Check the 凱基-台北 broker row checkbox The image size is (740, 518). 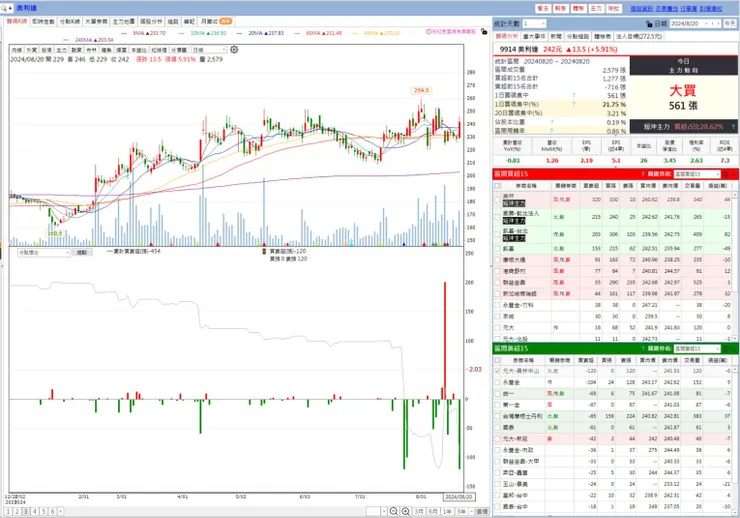tap(497, 234)
